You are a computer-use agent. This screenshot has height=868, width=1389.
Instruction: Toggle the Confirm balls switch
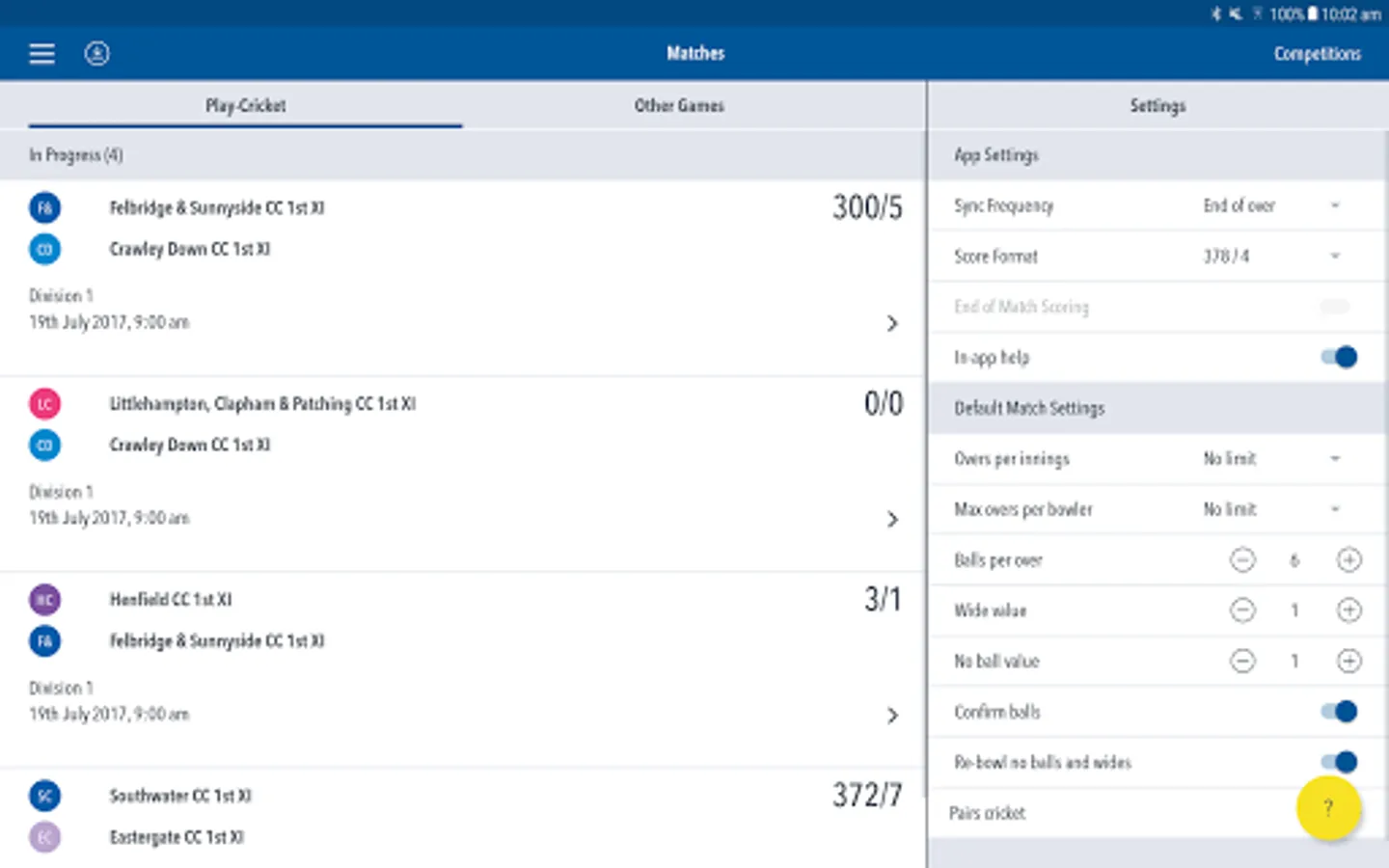click(1339, 712)
